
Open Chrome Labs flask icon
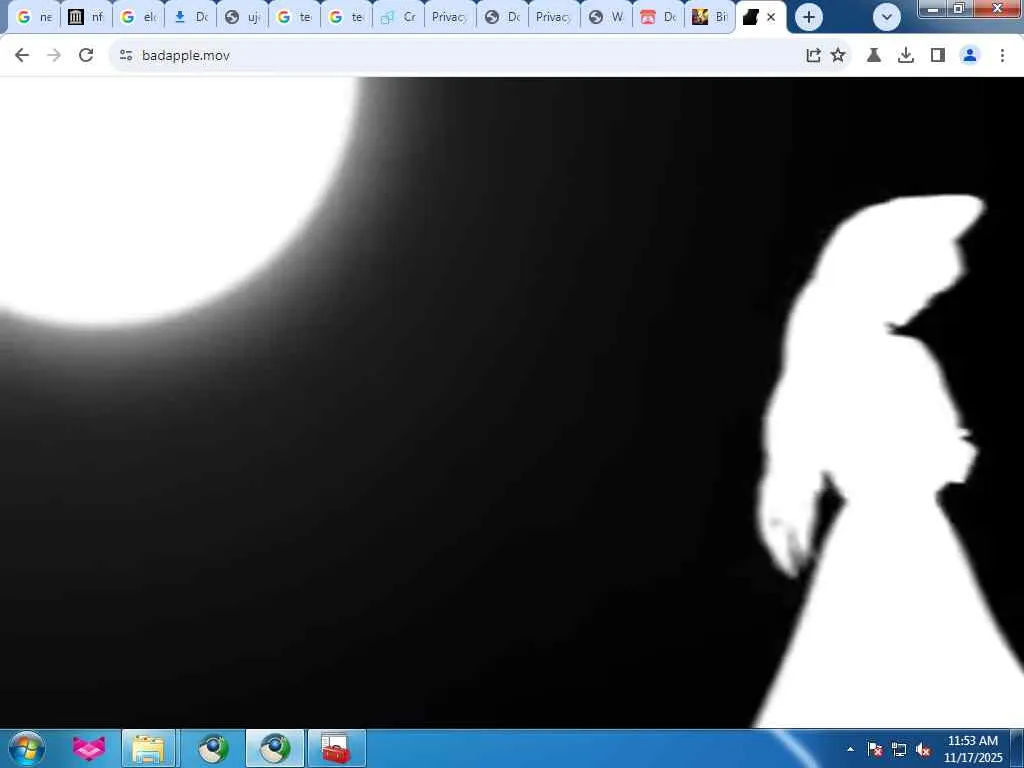[874, 56]
